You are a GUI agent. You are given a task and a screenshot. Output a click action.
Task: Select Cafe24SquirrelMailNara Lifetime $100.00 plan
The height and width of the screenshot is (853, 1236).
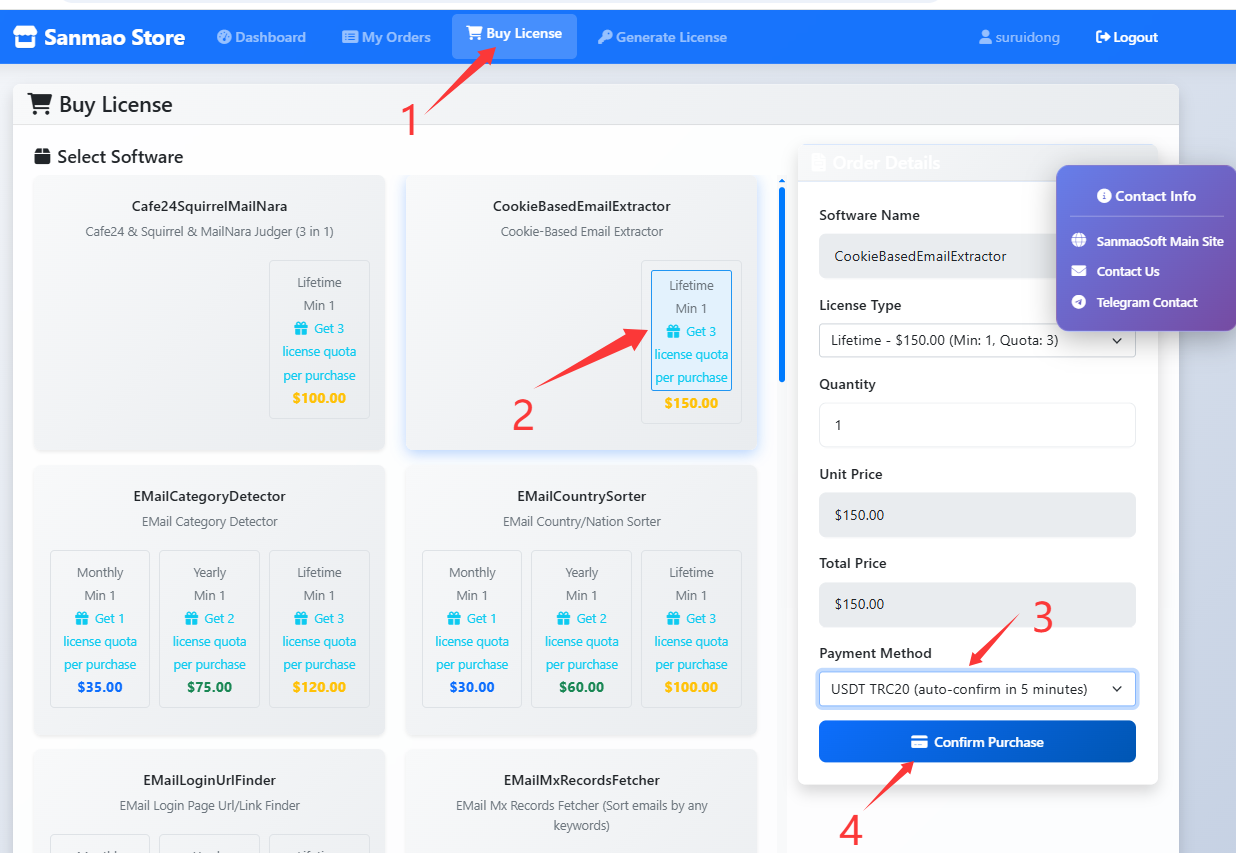coord(319,340)
